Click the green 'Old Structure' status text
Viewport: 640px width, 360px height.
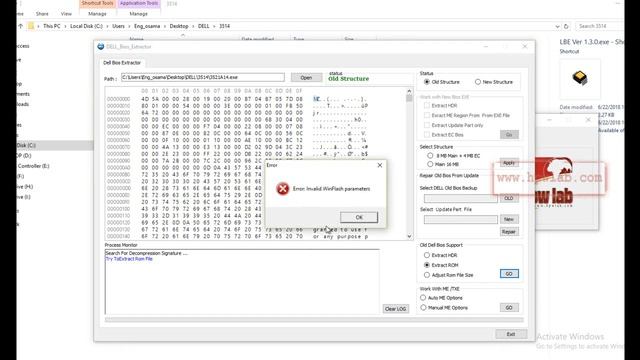(349, 79)
